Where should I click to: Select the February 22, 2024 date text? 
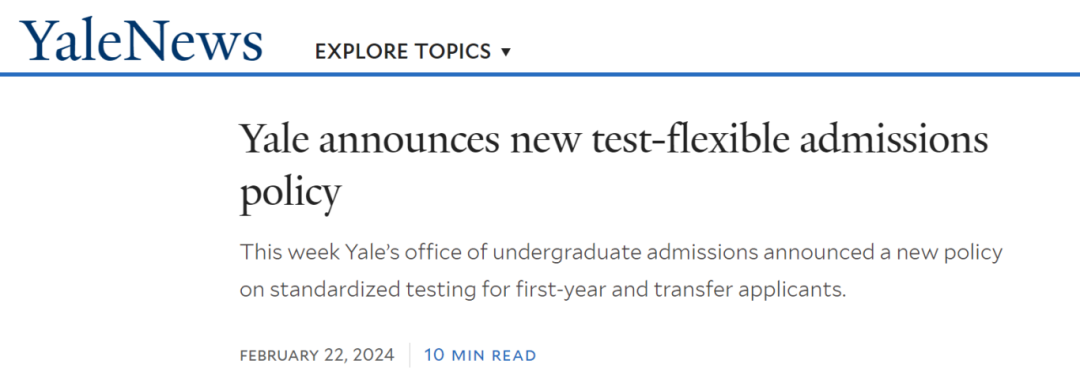coord(318,355)
